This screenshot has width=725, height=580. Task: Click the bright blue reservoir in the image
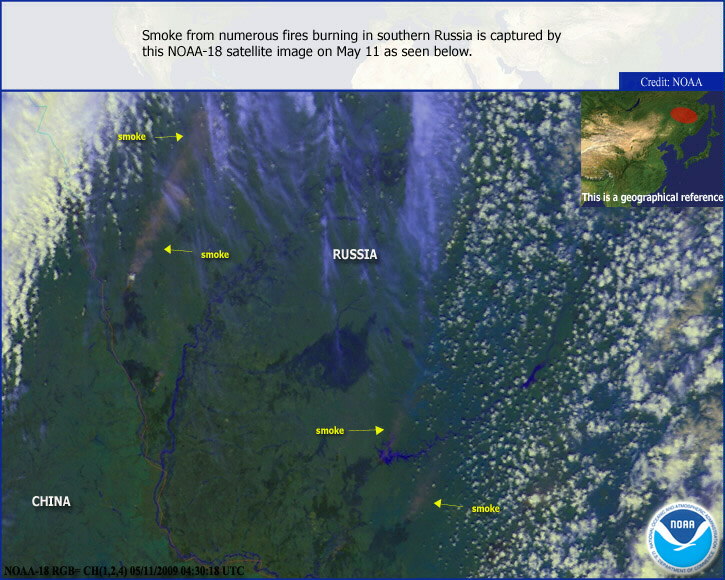tap(387, 456)
